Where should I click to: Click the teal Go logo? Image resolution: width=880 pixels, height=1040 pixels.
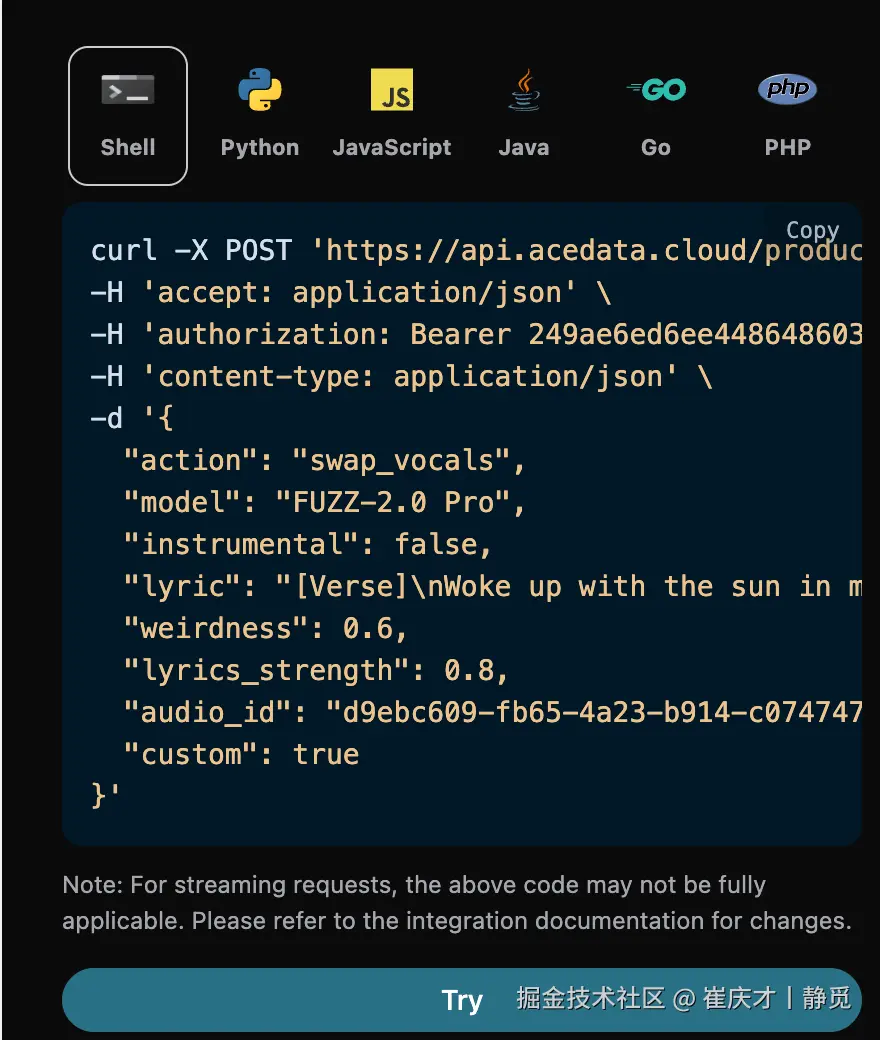656,91
